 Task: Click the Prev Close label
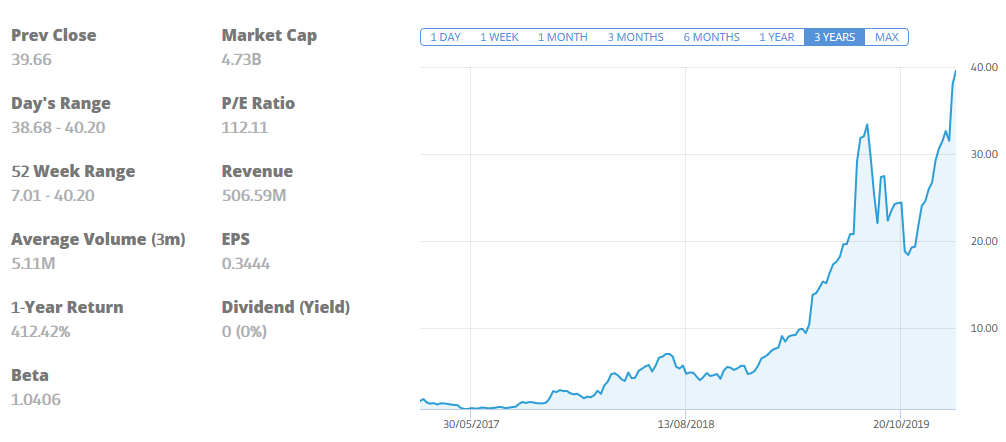(54, 36)
